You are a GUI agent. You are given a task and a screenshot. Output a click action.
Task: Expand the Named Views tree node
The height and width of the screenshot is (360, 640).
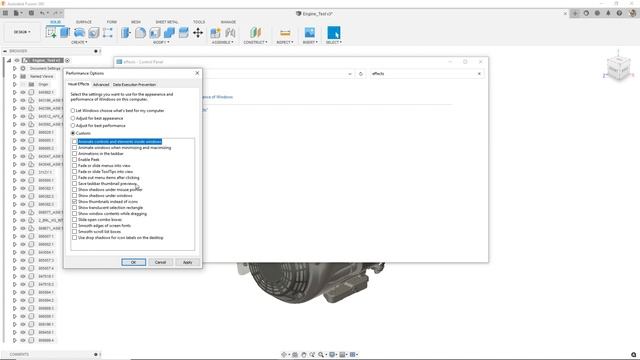click(x=15, y=76)
